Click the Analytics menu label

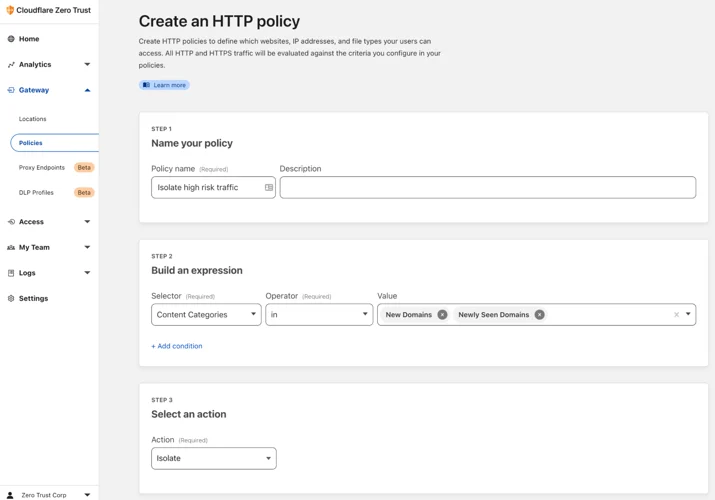[35, 65]
